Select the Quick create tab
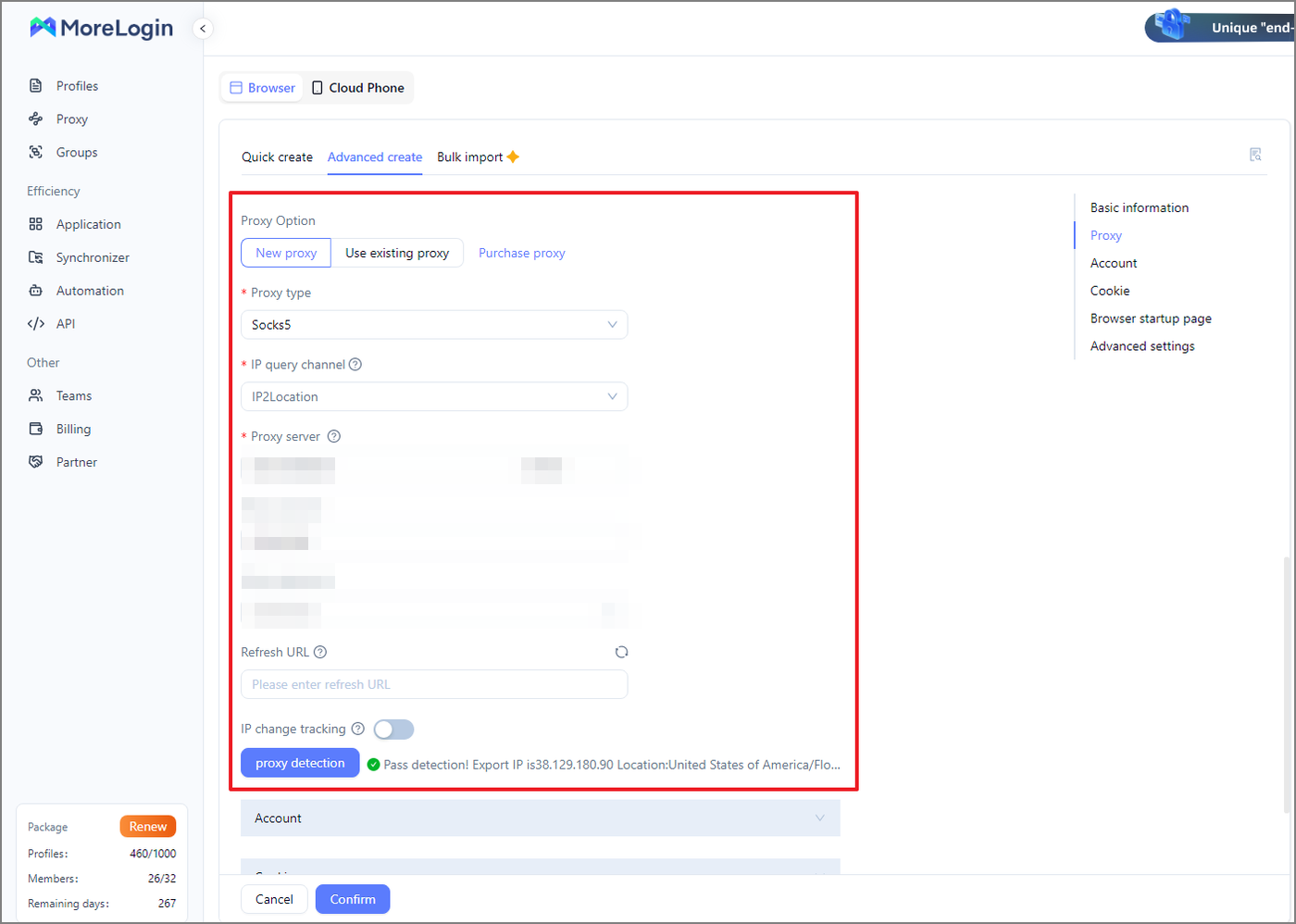Viewport: 1296px width, 924px height. tap(277, 157)
